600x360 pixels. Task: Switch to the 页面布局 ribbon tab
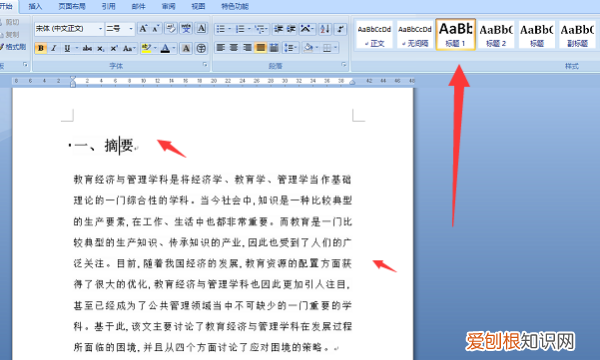pos(72,6)
